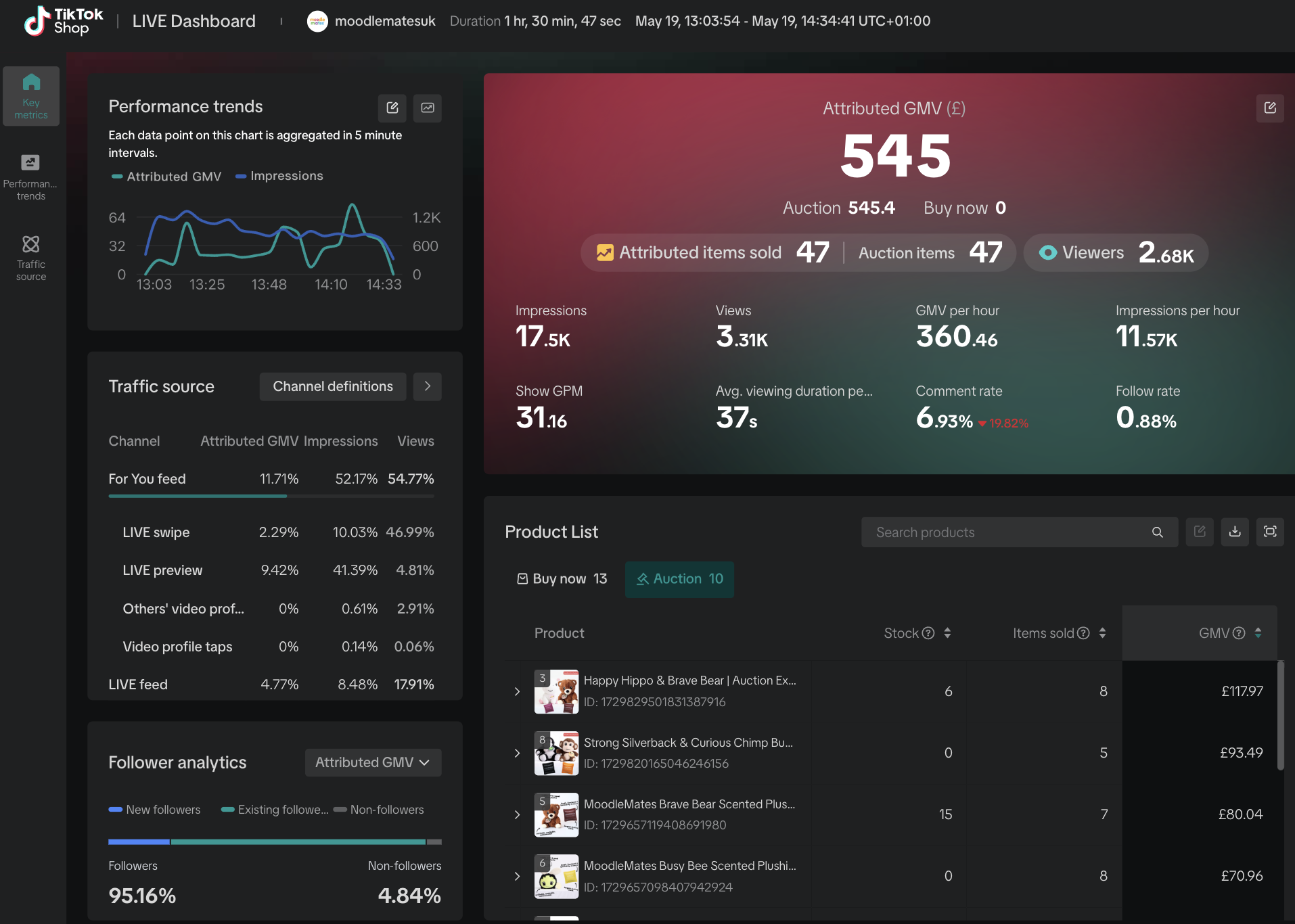This screenshot has width=1295, height=924.
Task: Toggle New followers legend item
Action: tap(155, 810)
